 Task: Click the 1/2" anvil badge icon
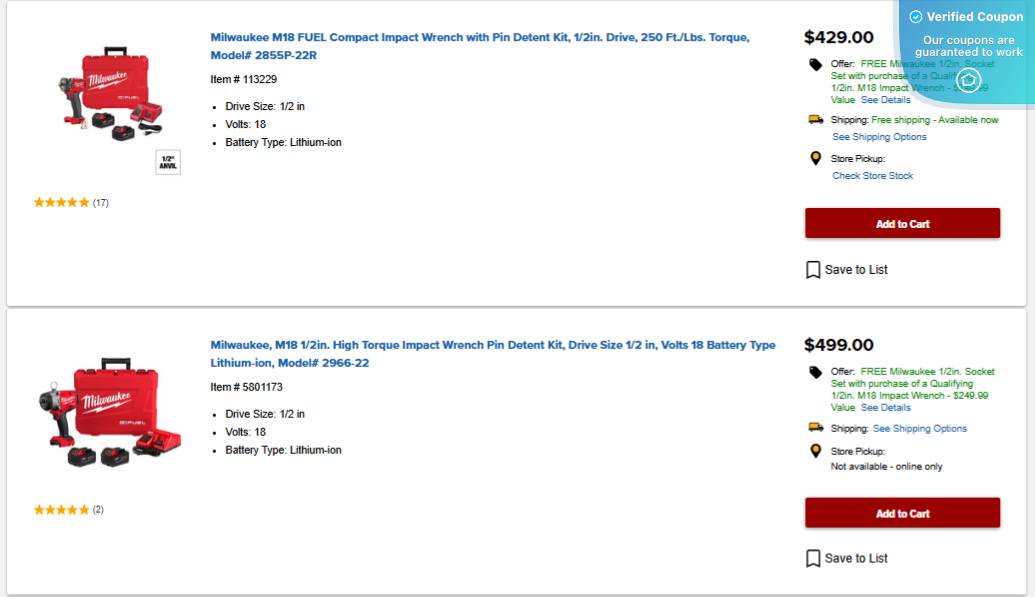coord(168,163)
